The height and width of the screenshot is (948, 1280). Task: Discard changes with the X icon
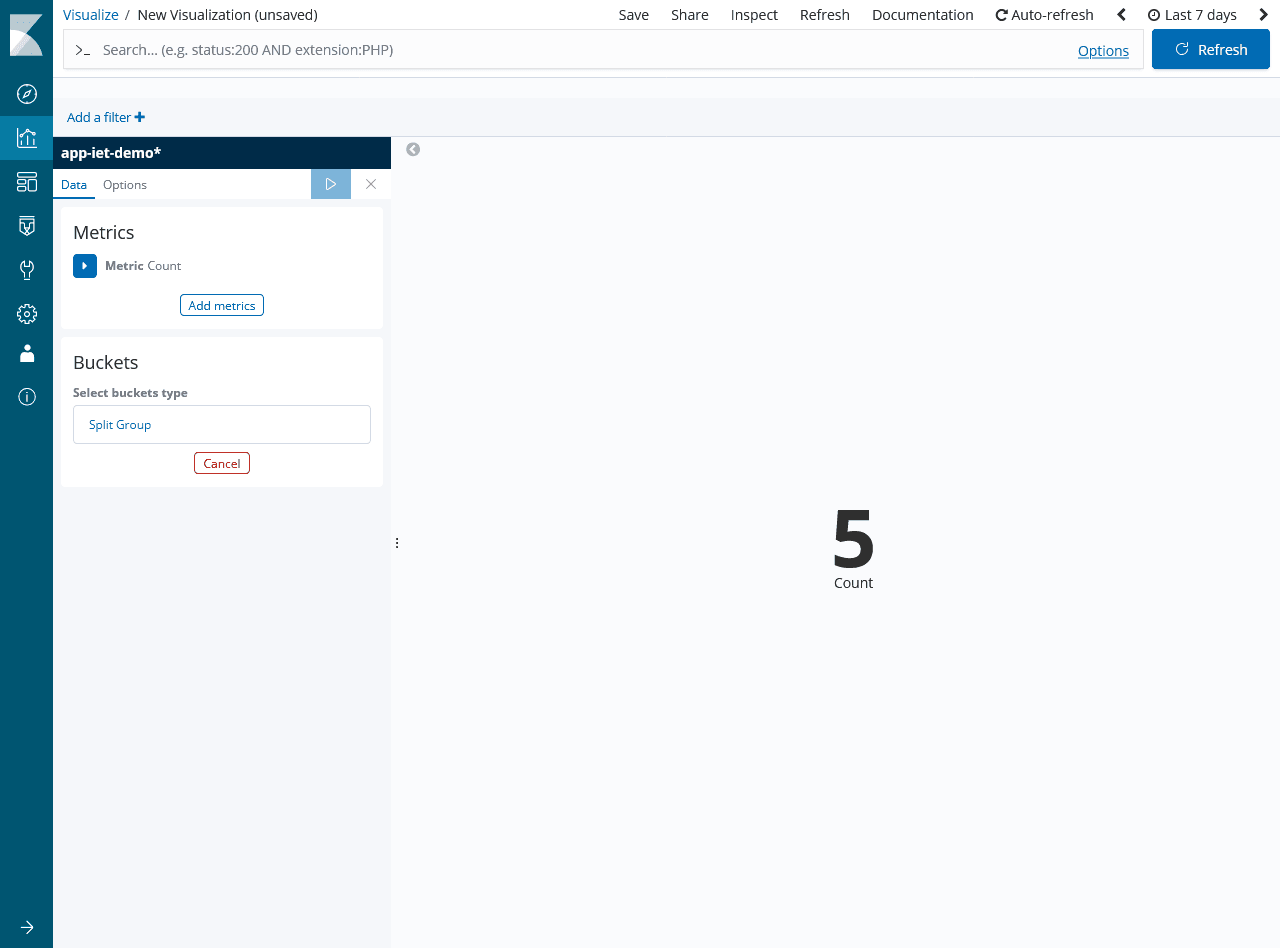371,184
